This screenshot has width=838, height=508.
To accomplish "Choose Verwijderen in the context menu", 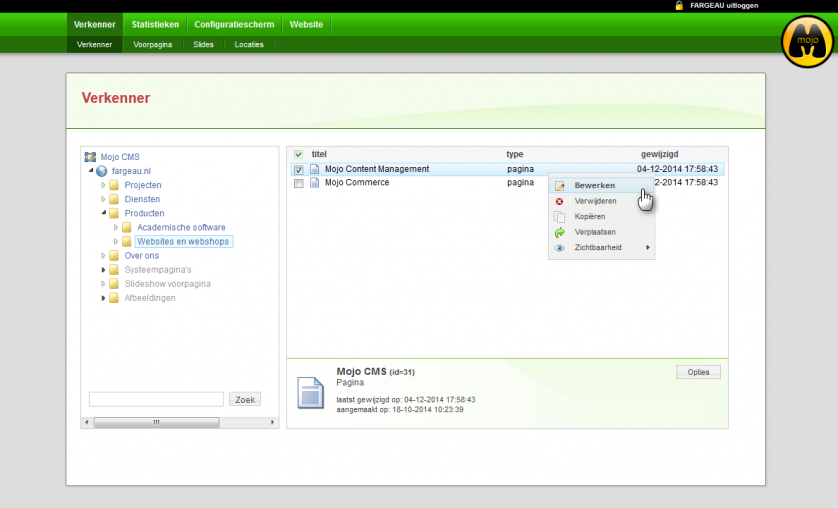I will [601, 201].
